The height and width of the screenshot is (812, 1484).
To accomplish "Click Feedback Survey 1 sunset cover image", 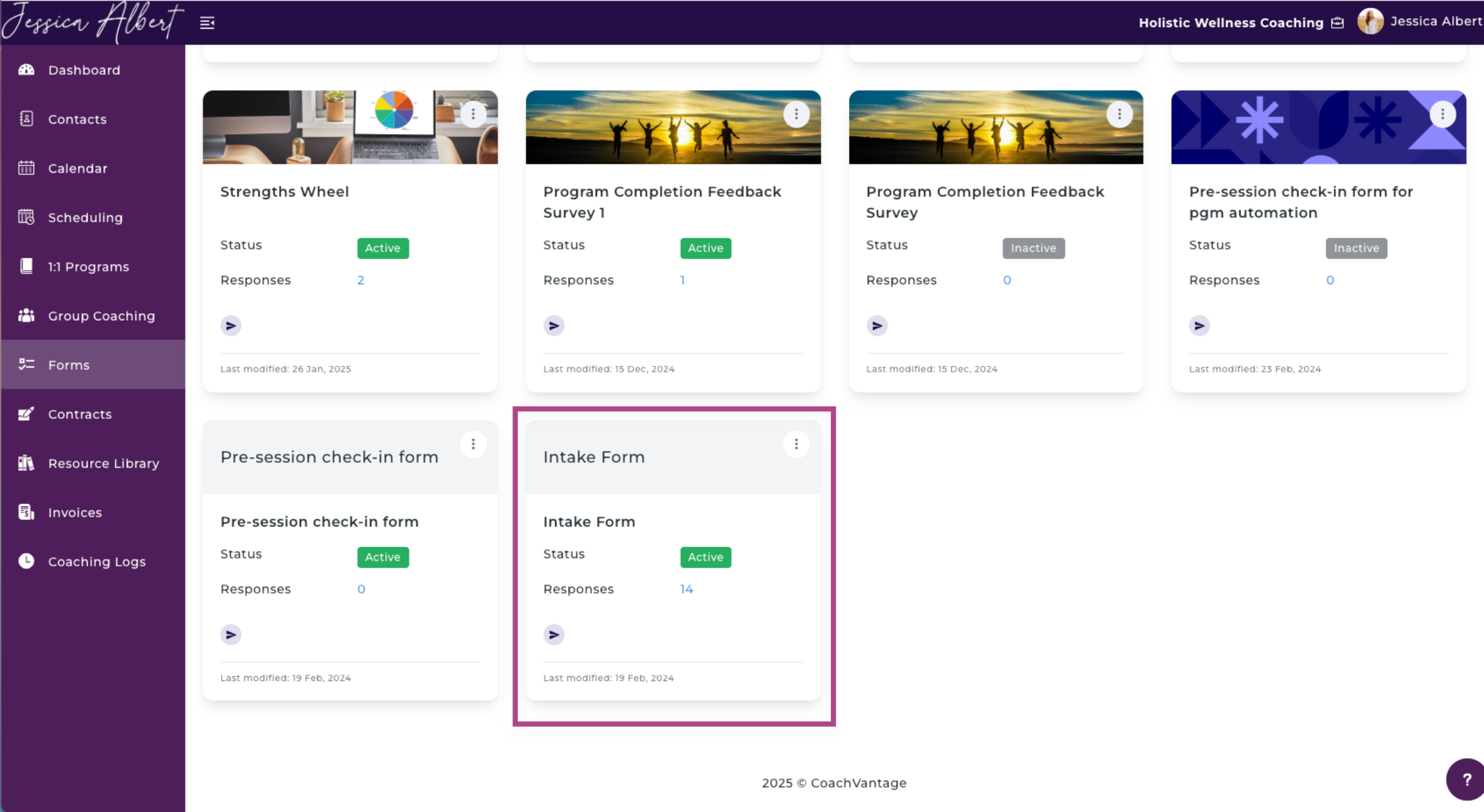I will click(x=673, y=127).
